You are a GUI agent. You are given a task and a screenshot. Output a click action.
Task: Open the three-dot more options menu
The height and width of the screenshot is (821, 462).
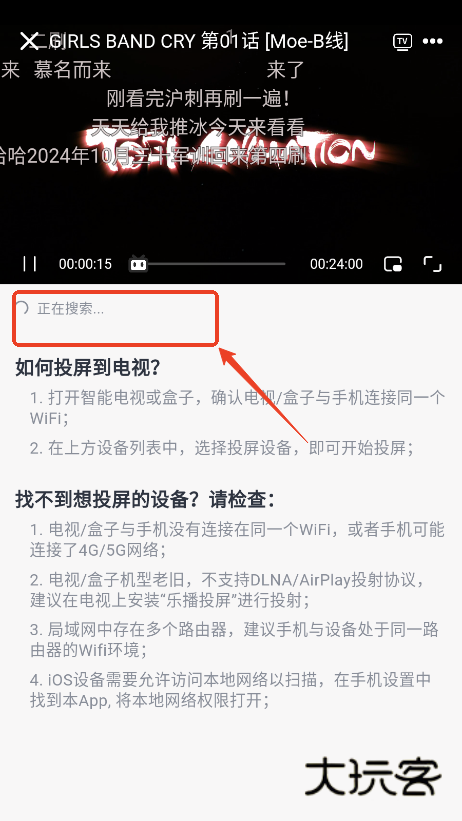coord(433,41)
